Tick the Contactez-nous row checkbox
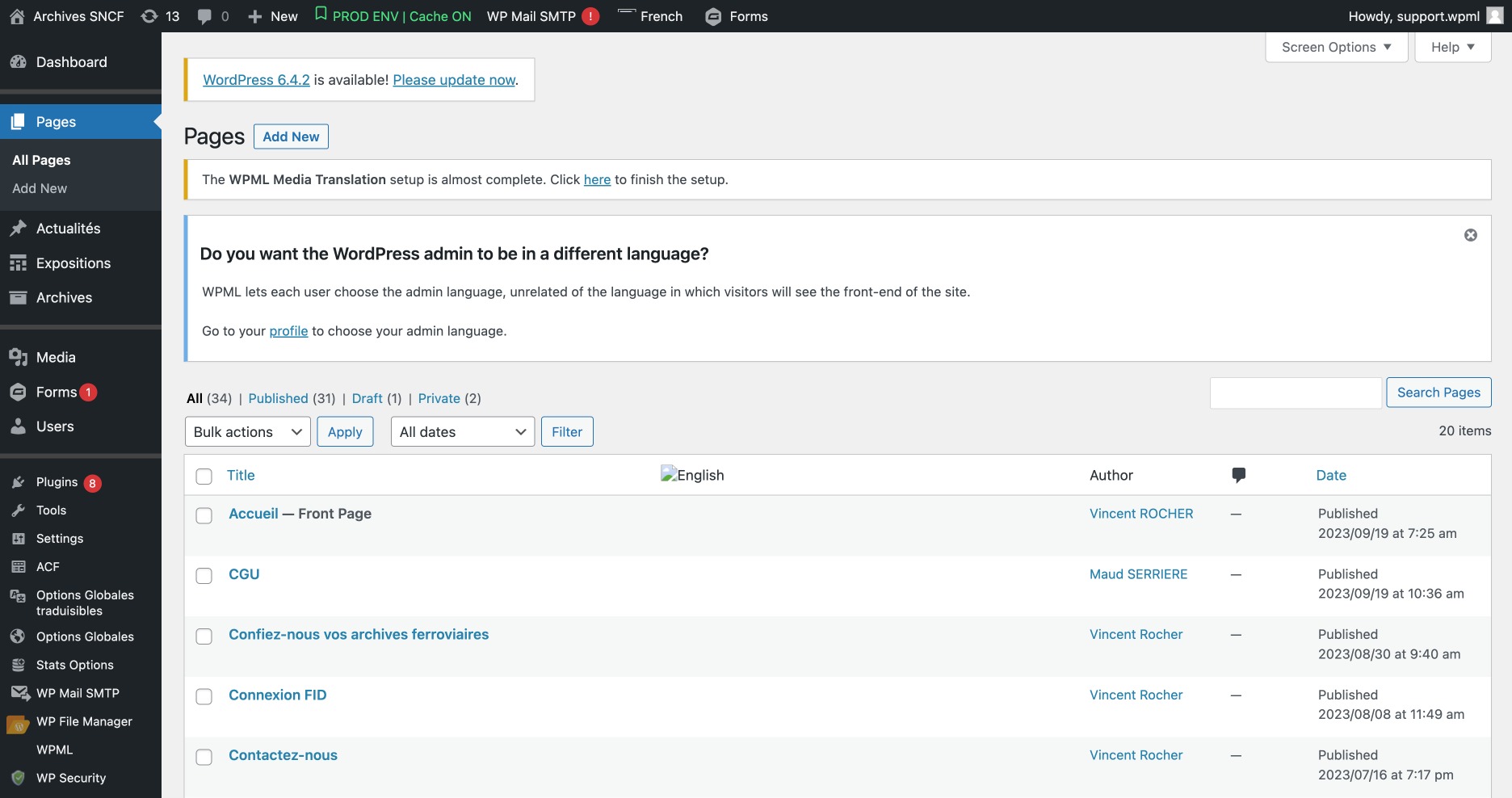The width and height of the screenshot is (1512, 798). pos(204,757)
